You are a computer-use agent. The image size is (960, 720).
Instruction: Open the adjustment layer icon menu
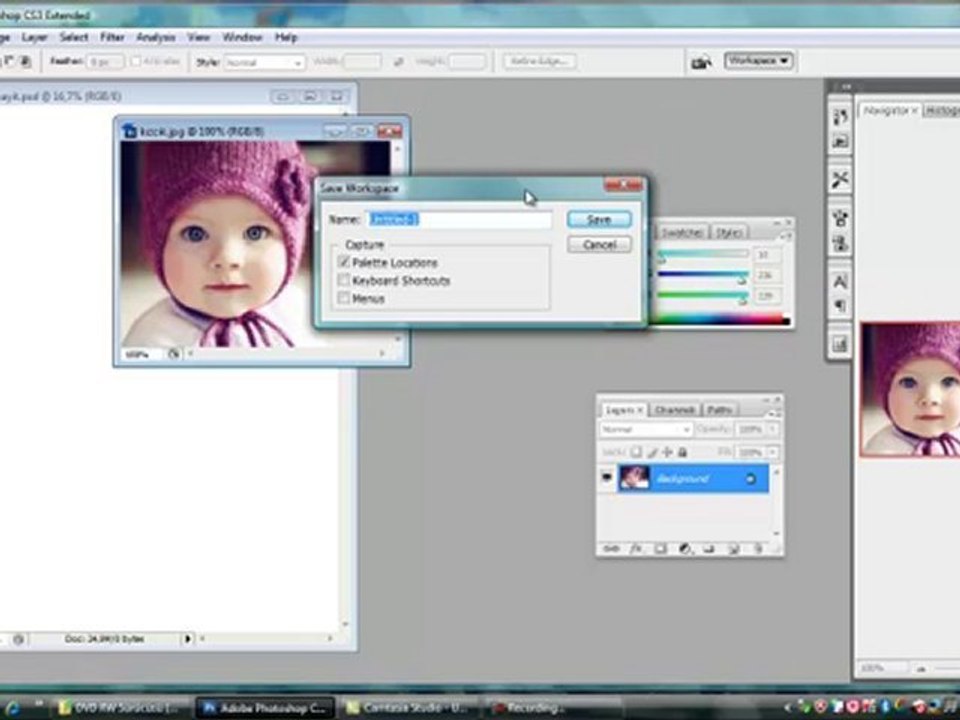point(684,549)
